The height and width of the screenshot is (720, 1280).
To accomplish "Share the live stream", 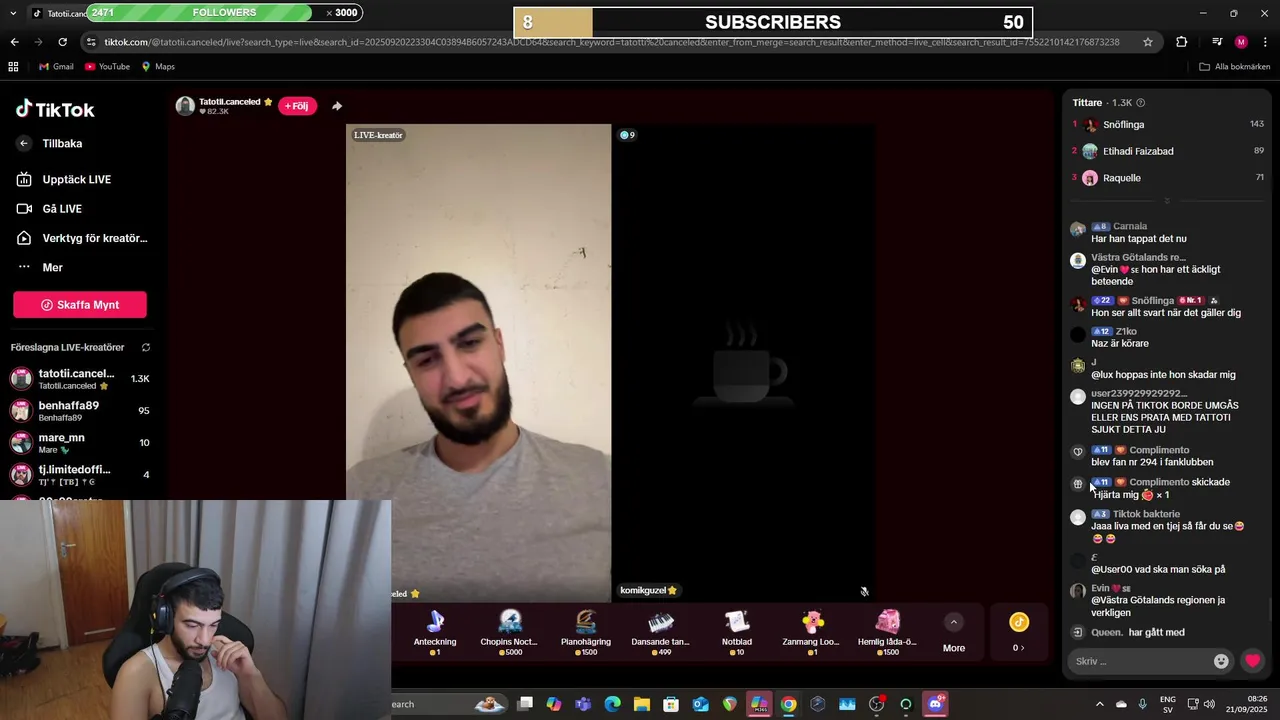I will tap(337, 106).
